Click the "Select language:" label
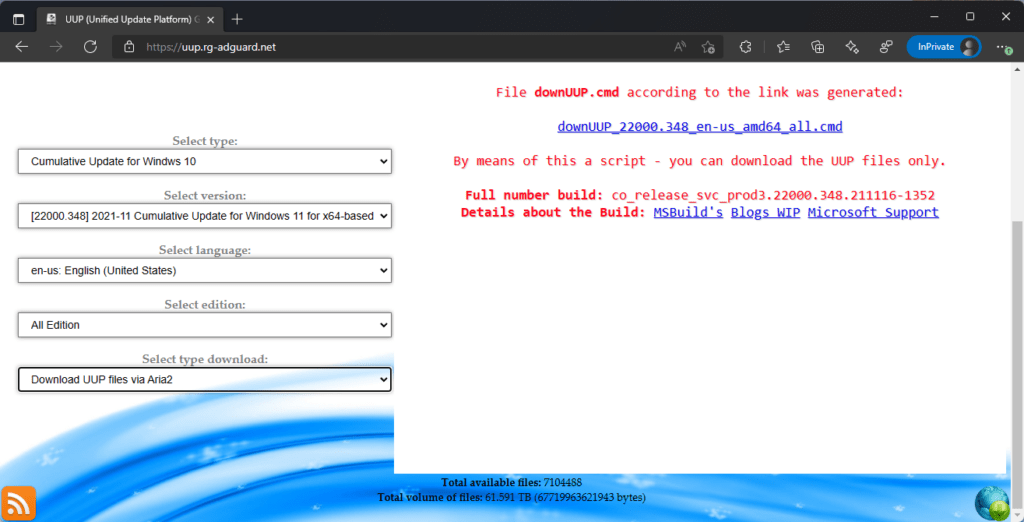This screenshot has height=522, width=1024. 205,250
